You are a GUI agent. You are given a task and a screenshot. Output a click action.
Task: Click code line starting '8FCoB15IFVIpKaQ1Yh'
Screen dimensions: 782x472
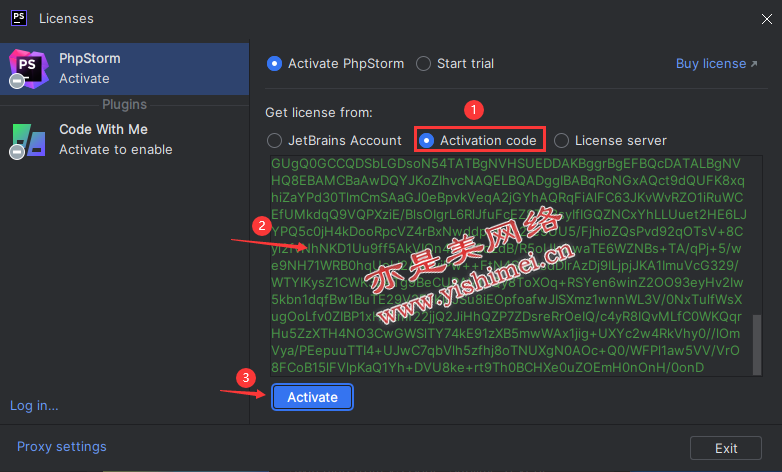487,368
